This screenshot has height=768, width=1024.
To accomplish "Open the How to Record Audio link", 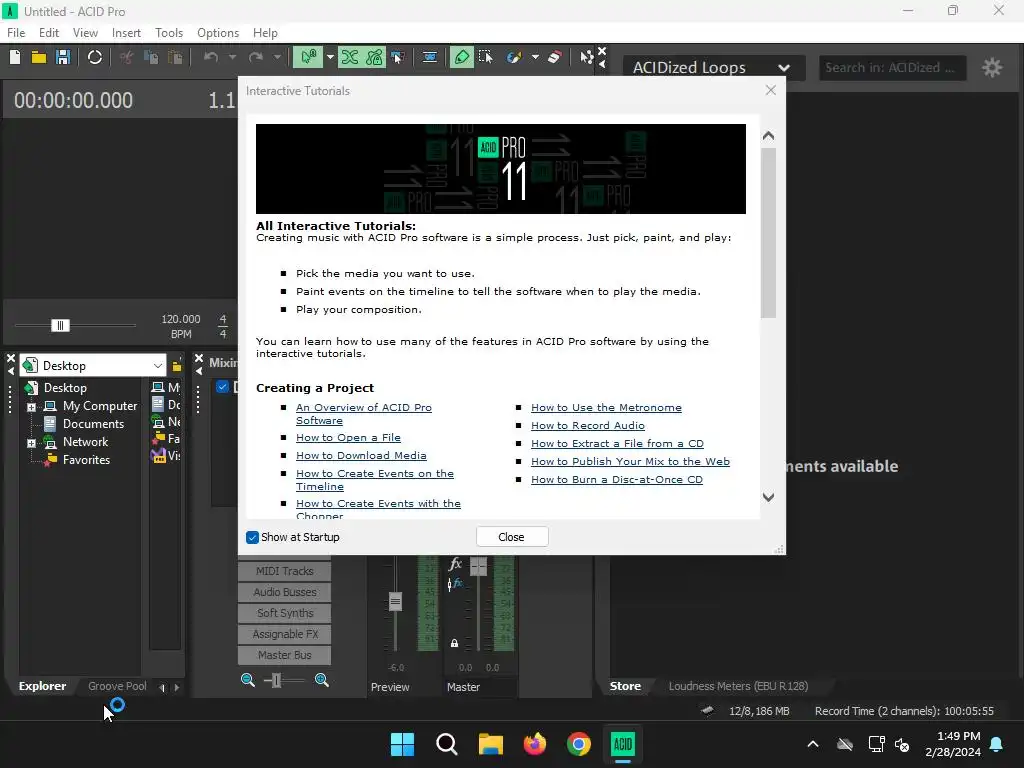I will point(588,425).
